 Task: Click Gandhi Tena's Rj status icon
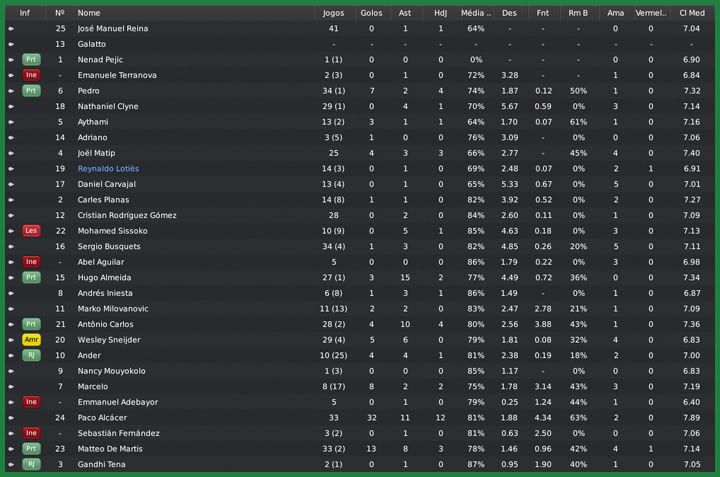[x=31, y=464]
